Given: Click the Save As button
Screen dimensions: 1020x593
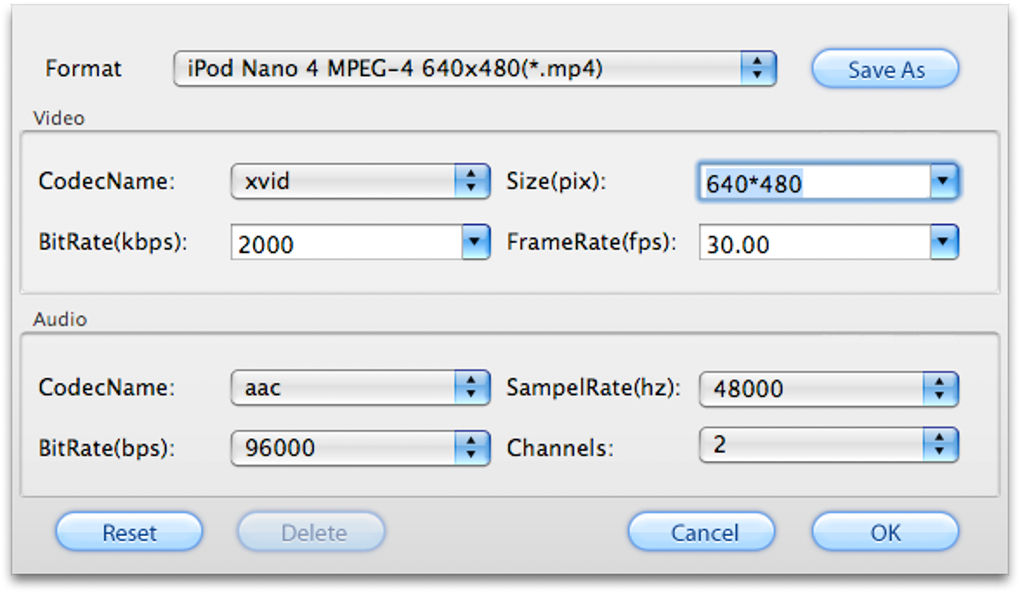Looking at the screenshot, I should pyautogui.click(x=885, y=70).
